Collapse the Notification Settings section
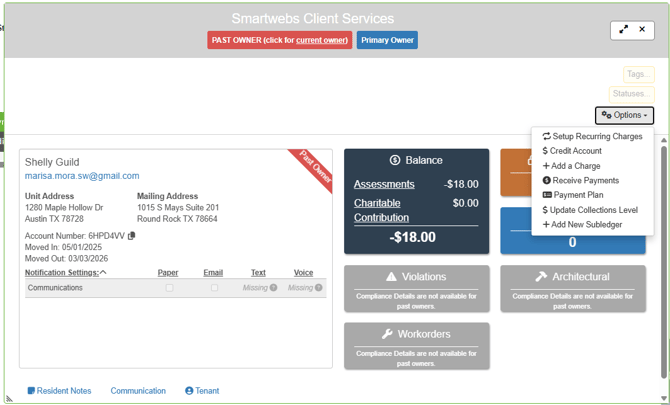This screenshot has height=405, width=670. pyautogui.click(x=103, y=272)
